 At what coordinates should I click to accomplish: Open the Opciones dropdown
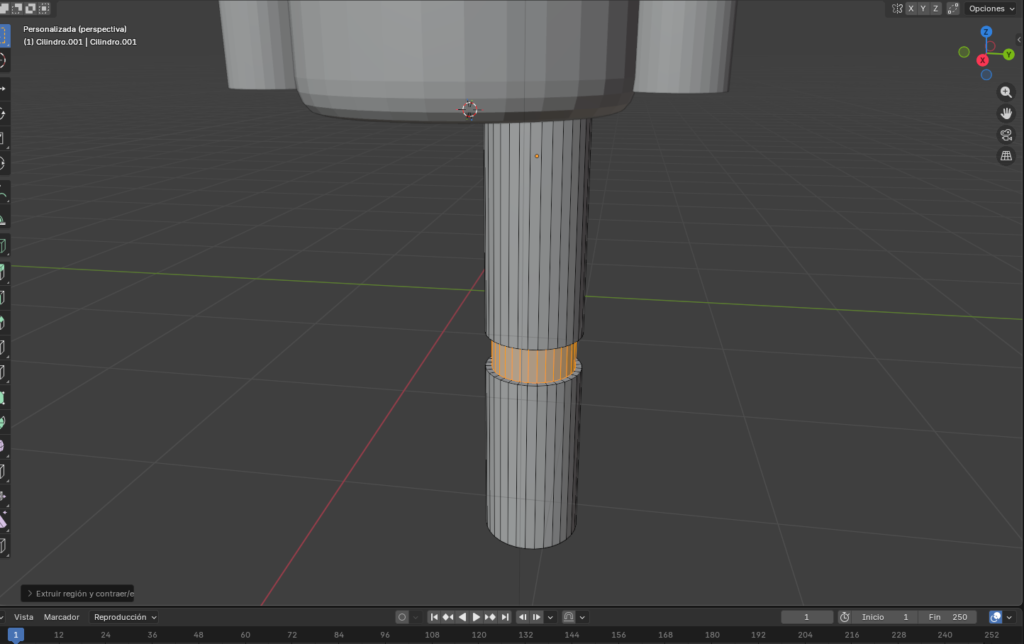click(x=991, y=8)
